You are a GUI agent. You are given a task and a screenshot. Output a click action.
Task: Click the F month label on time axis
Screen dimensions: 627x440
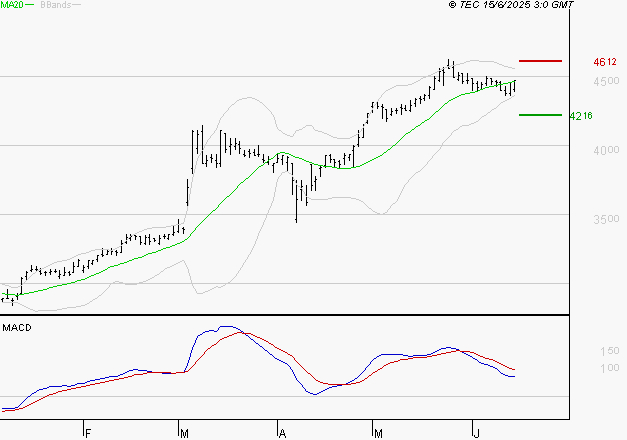tap(88, 434)
